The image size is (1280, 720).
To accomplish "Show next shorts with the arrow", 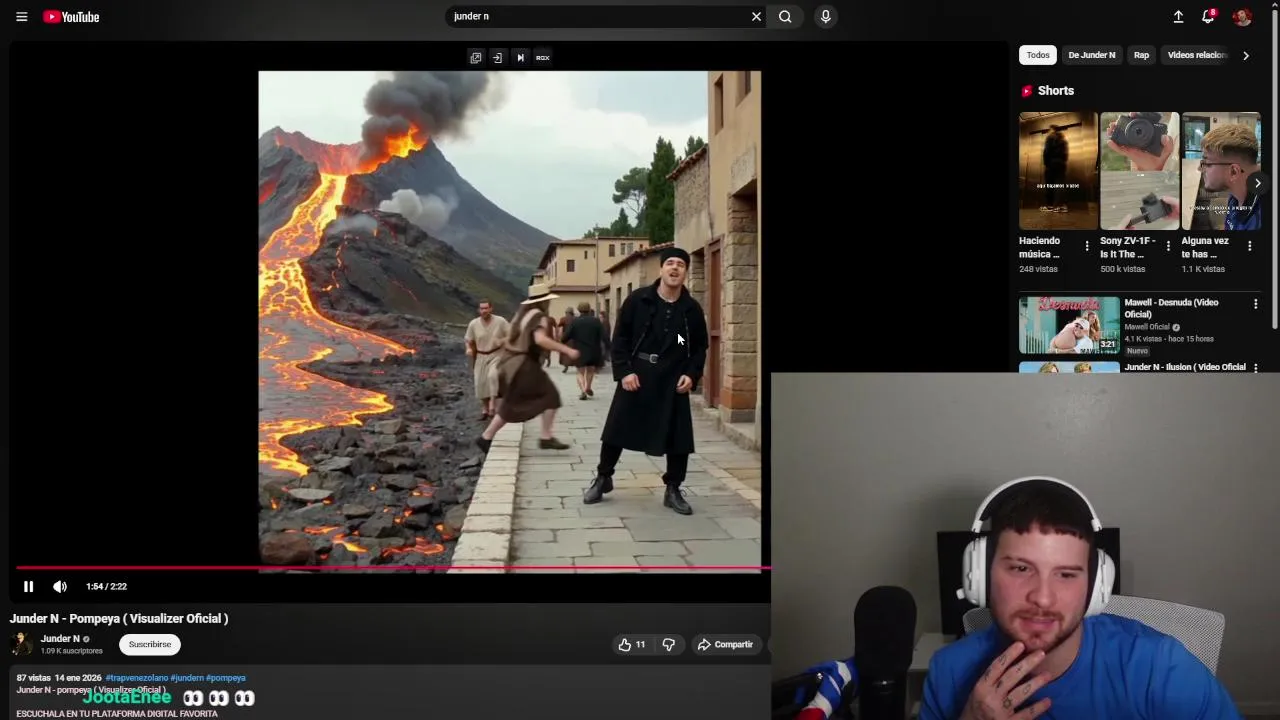I will [x=1258, y=183].
